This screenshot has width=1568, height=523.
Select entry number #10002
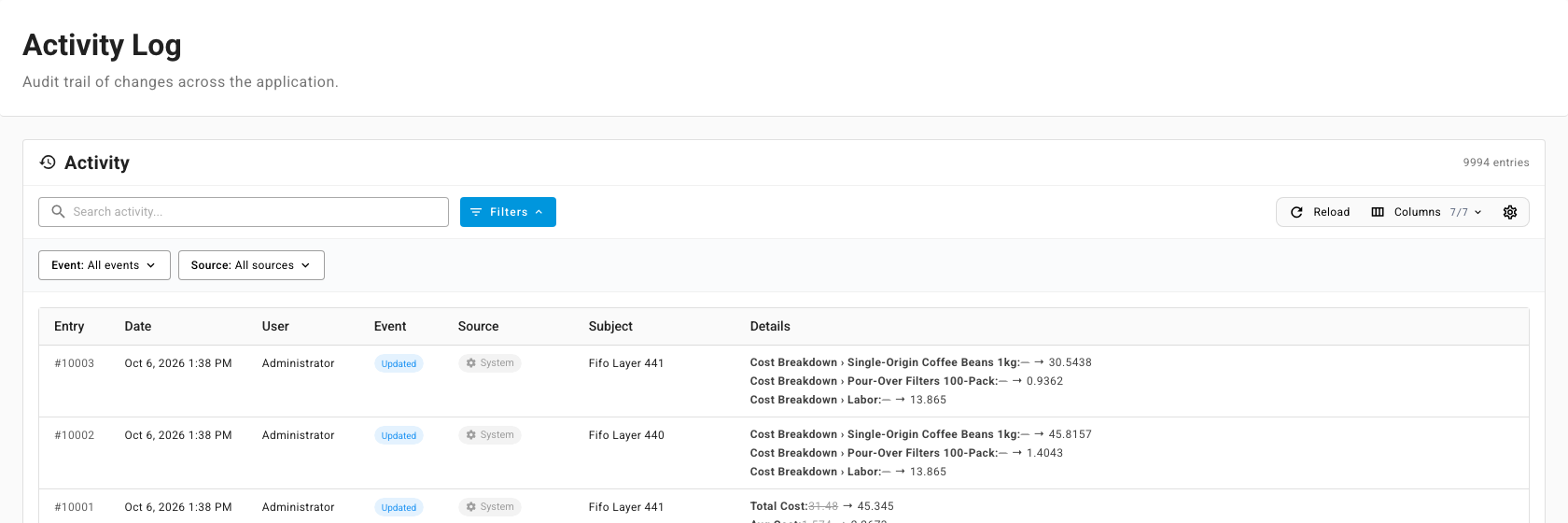(75, 435)
